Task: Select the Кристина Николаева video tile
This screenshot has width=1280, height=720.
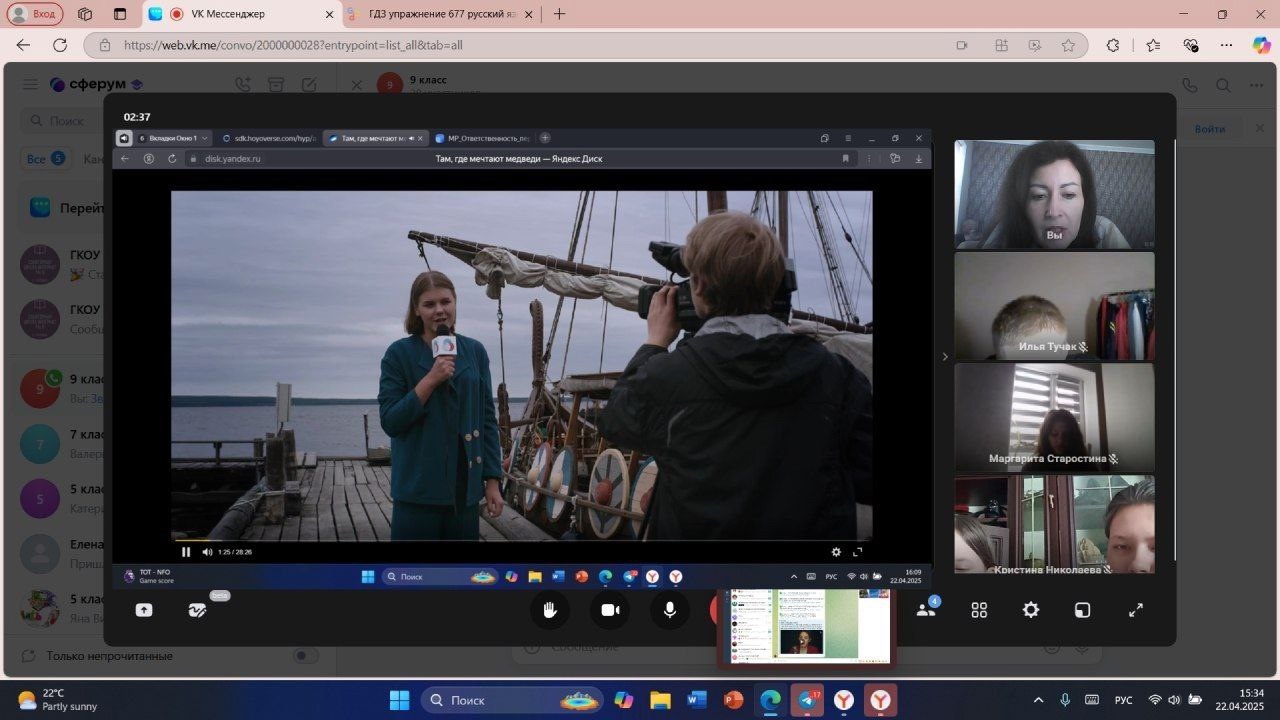Action: pyautogui.click(x=1054, y=523)
